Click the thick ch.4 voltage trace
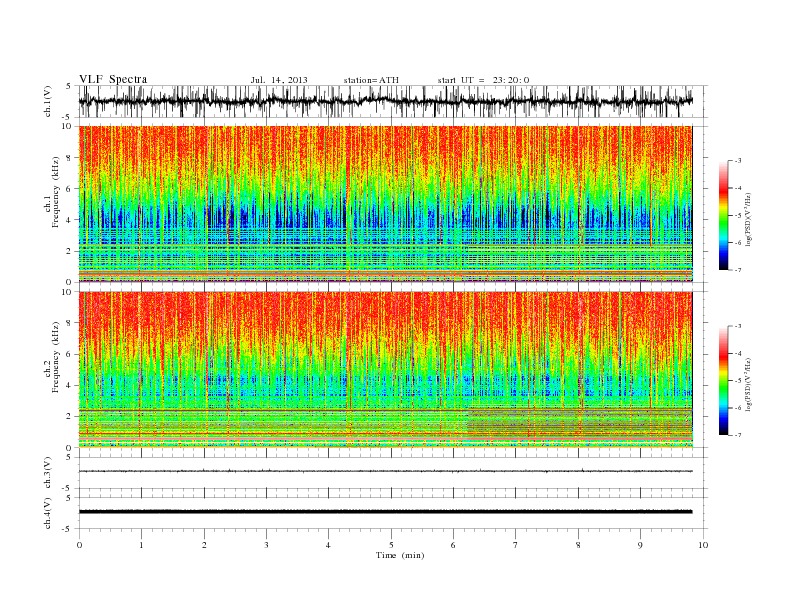 tap(386, 512)
